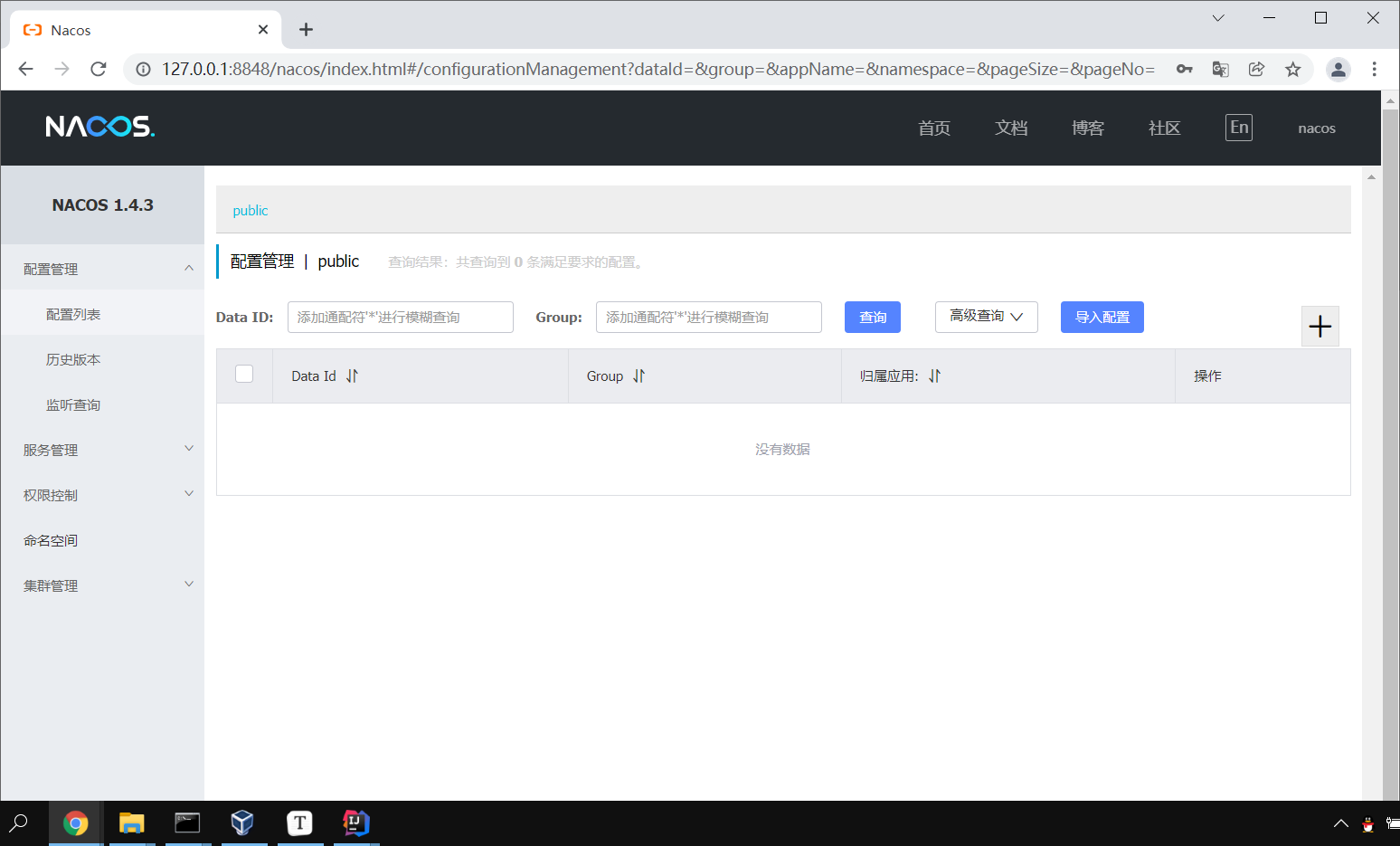Screen dimensions: 1400x846
Task: Open the 高级查询 advanced query dropdown
Action: pos(986,317)
